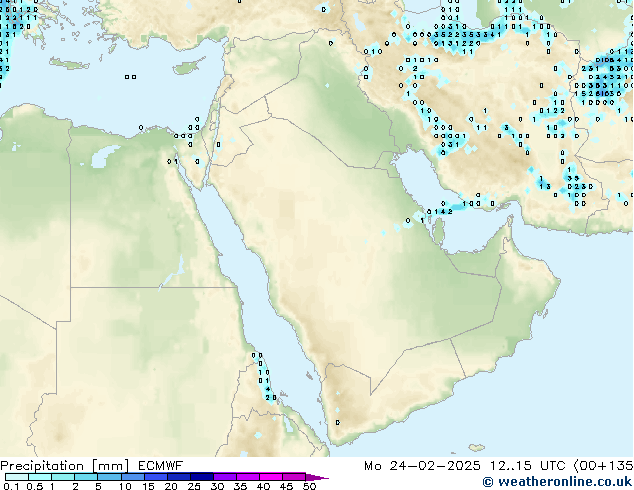Click the time text '12..15 UTC'

click(527, 466)
